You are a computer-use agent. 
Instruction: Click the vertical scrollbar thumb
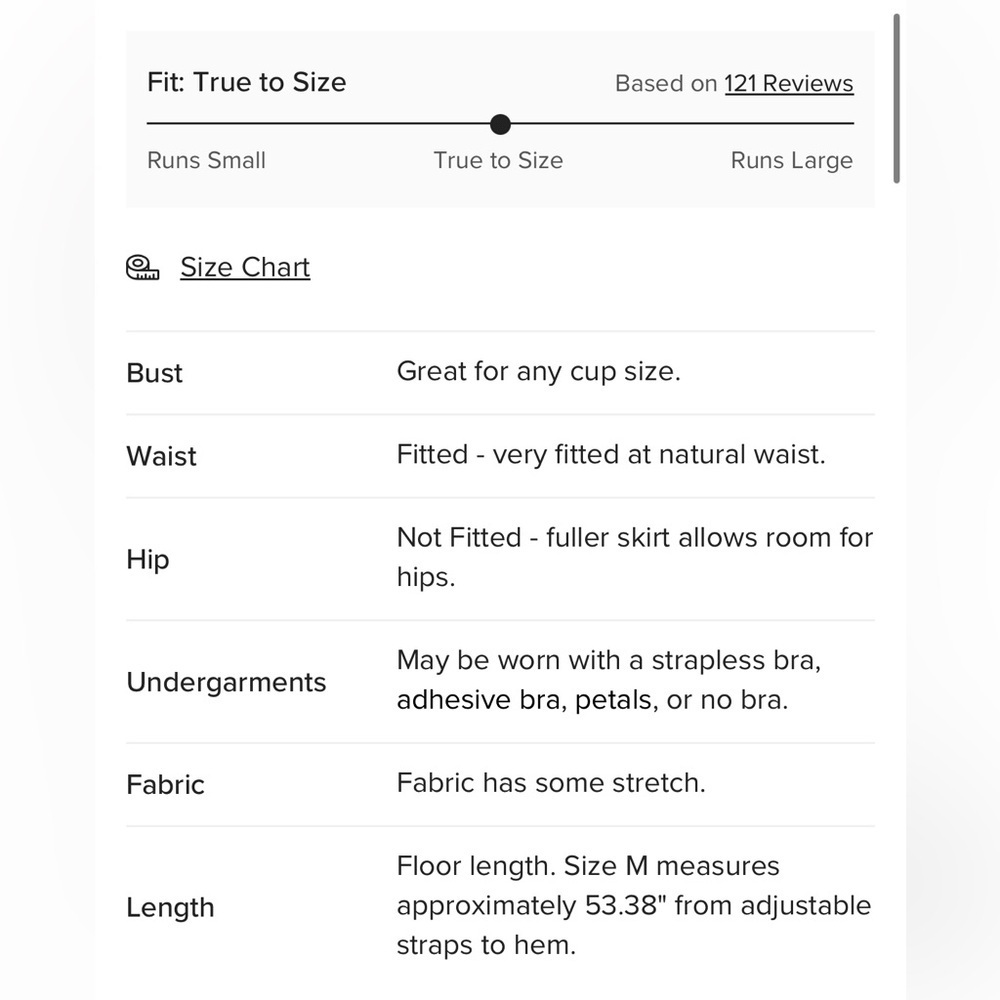[896, 99]
